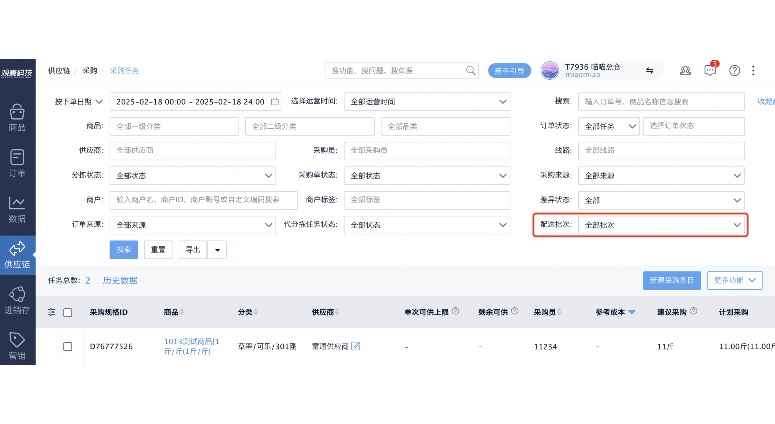Viewport: 775px width, 424px height.
Task: Open the 按下单日期 date-type dropdown
Action: pos(78,101)
